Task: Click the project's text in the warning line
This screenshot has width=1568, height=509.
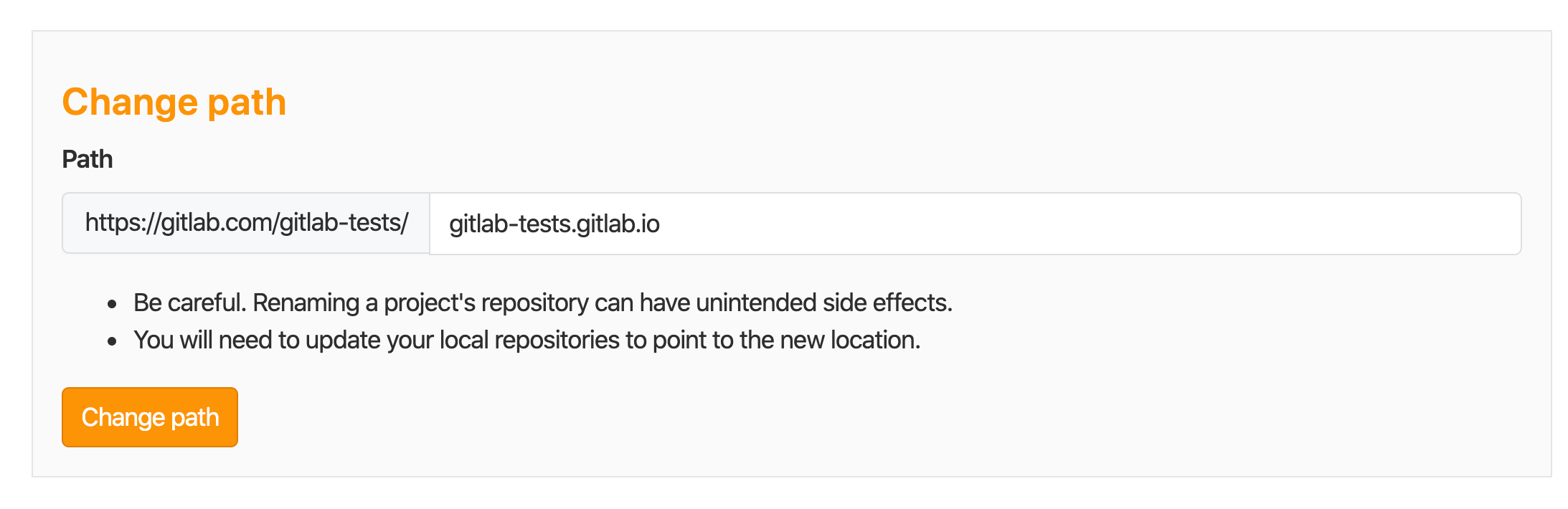Action: (x=430, y=303)
